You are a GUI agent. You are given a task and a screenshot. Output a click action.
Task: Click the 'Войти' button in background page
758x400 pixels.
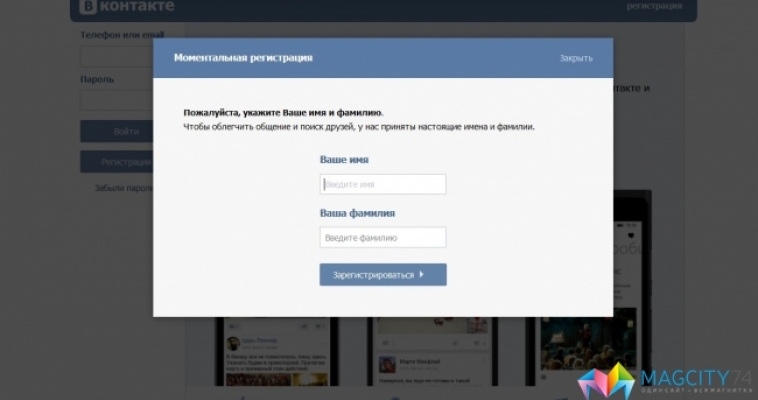117,131
